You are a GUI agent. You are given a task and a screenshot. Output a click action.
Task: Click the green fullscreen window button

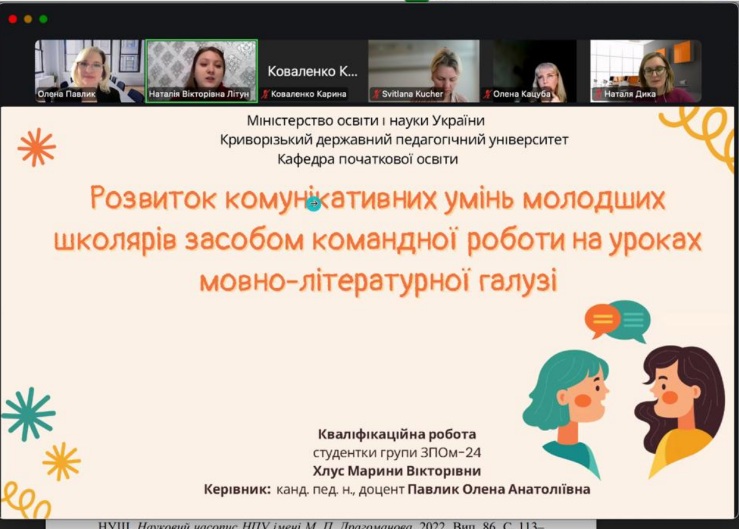point(43,19)
